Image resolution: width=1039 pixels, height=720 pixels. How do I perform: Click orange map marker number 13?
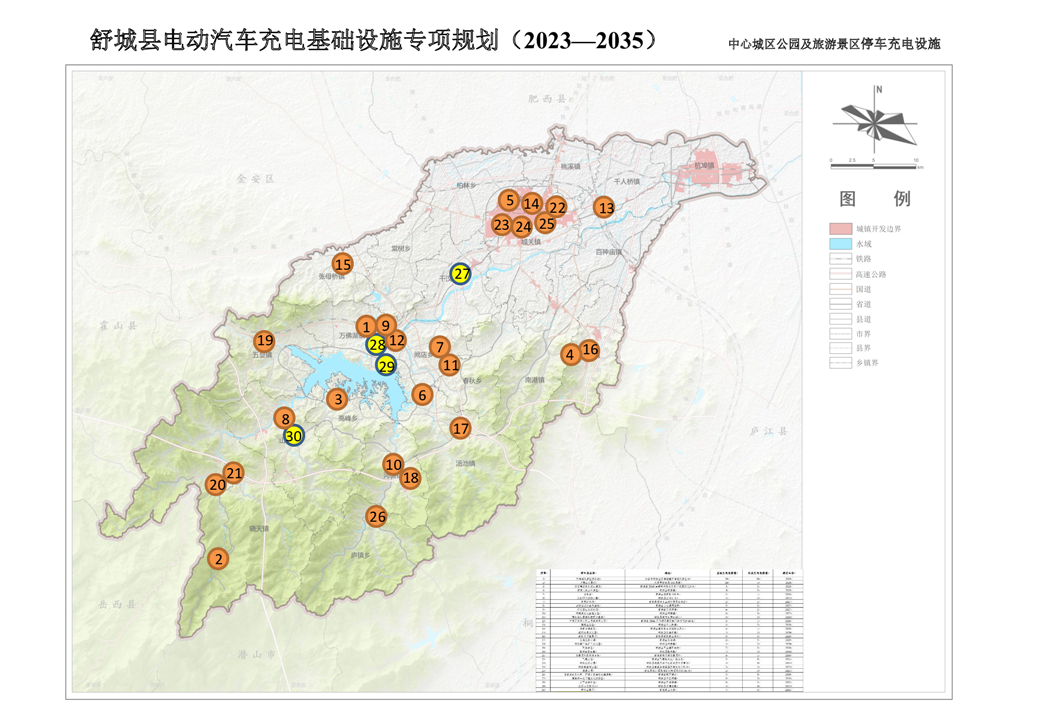click(604, 208)
